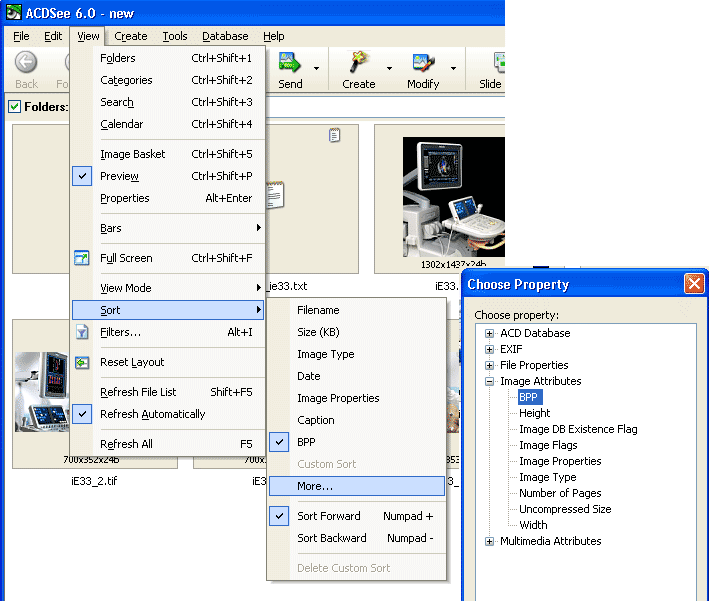709x601 pixels.
Task: Expand the Multimedia Attributes tree node
Action: [489, 541]
